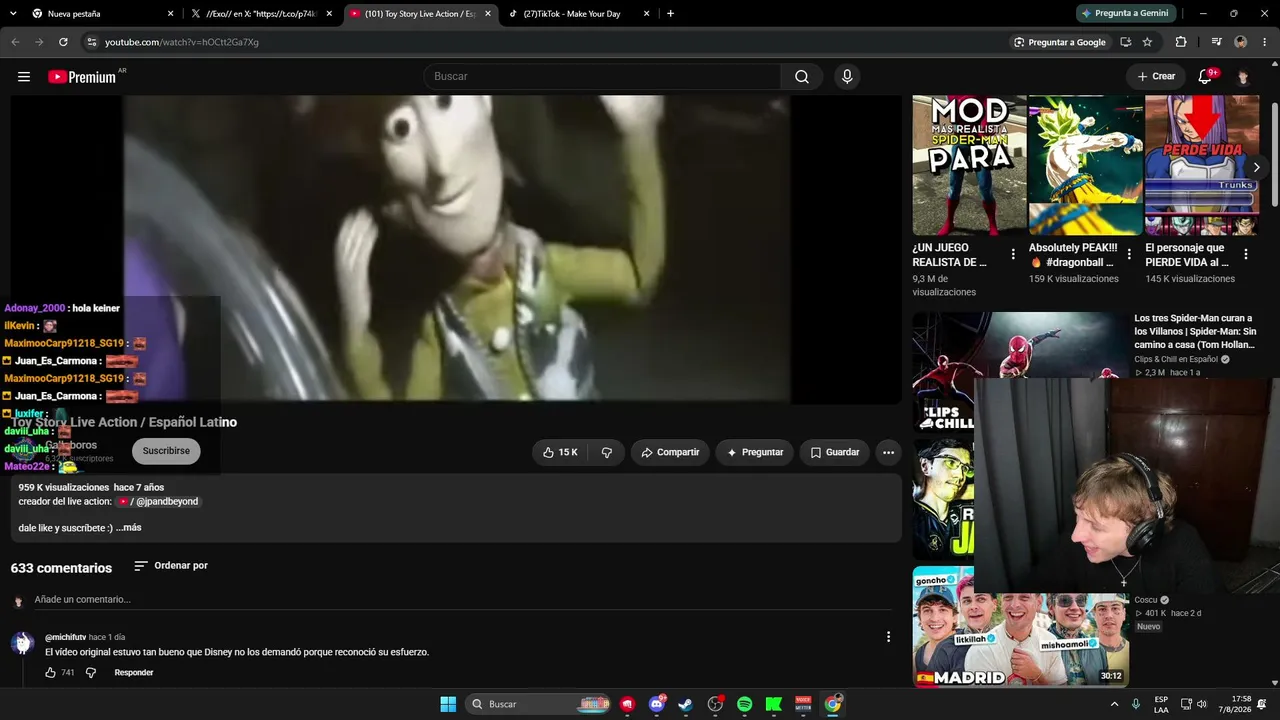The height and width of the screenshot is (720, 1280).
Task: Open the YouTube hamburger guide menu
Action: (24, 77)
